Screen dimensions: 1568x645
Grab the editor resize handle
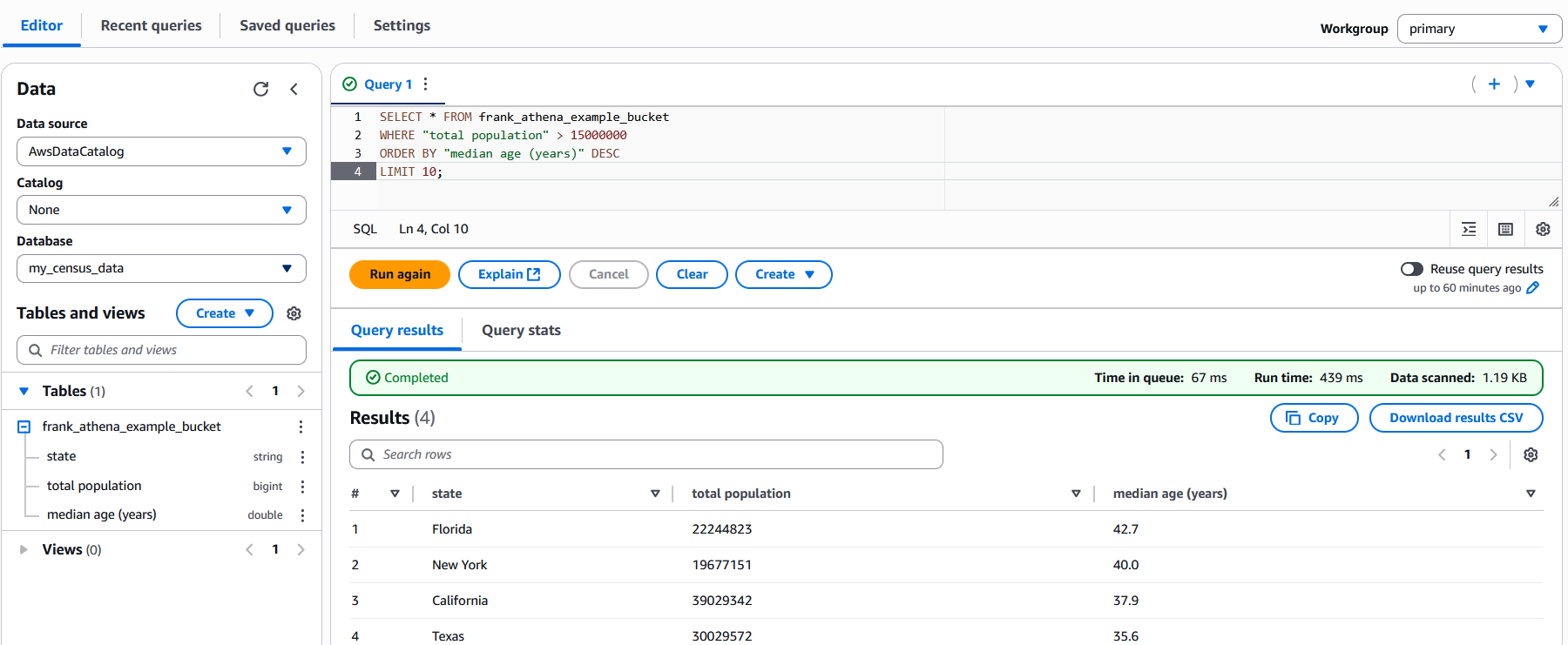click(1553, 202)
